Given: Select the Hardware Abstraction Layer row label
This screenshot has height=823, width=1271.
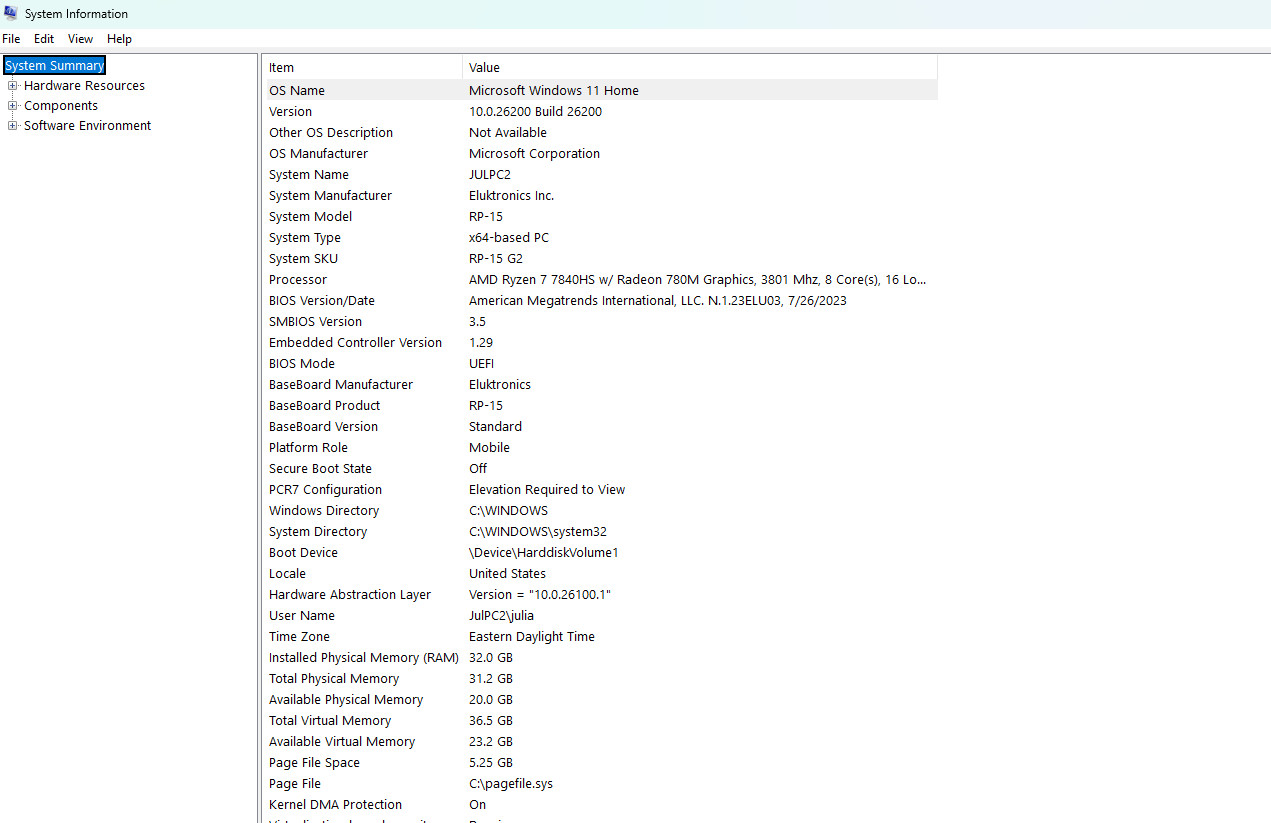Looking at the screenshot, I should pyautogui.click(x=350, y=595).
